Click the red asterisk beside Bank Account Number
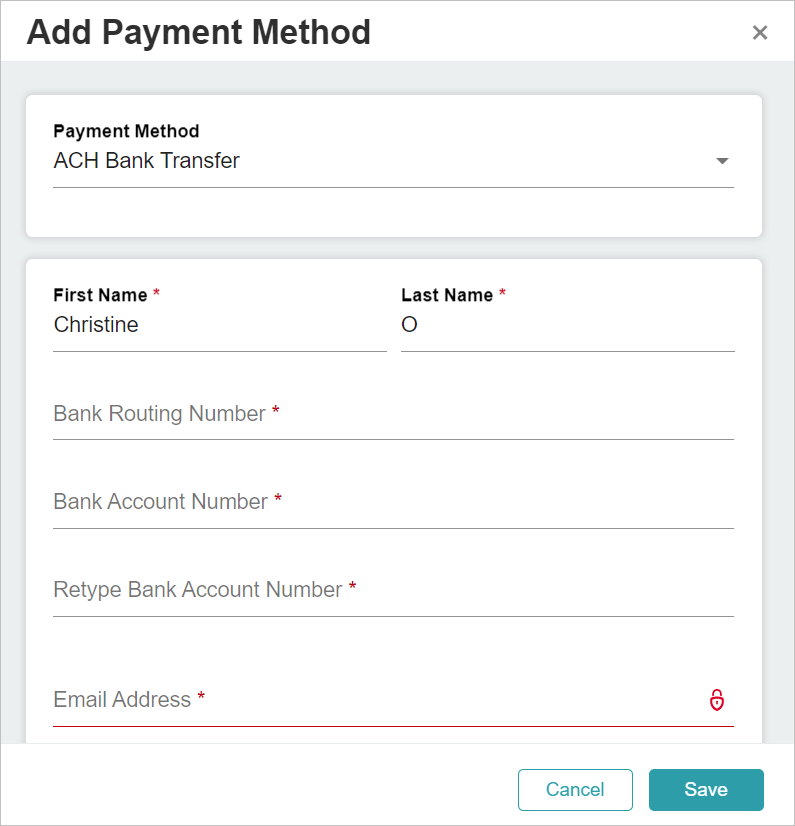This screenshot has height=826, width=795. [278, 499]
